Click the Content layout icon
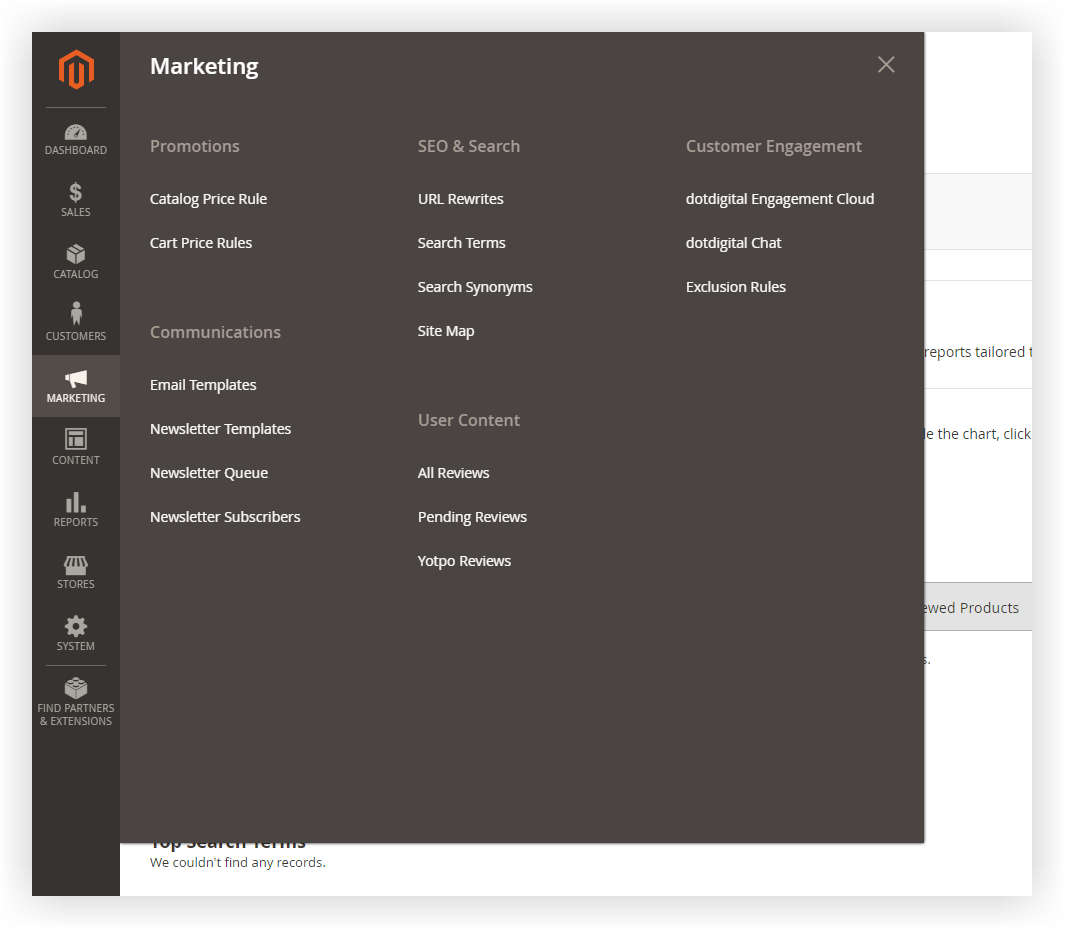The width and height of the screenshot is (1065, 929). (76, 439)
